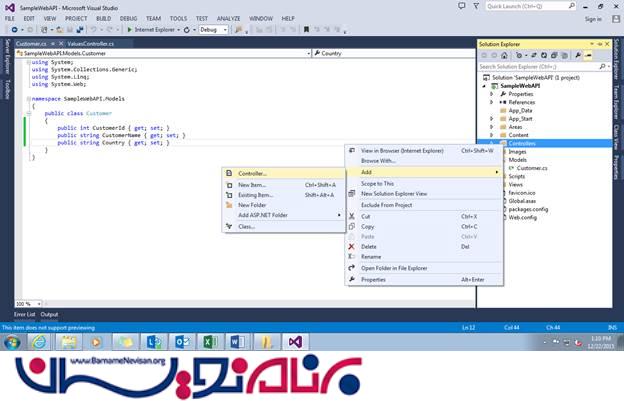The height and width of the screenshot is (401, 624).
Task: Open the BUILD menu
Action: pyautogui.click(x=102, y=18)
